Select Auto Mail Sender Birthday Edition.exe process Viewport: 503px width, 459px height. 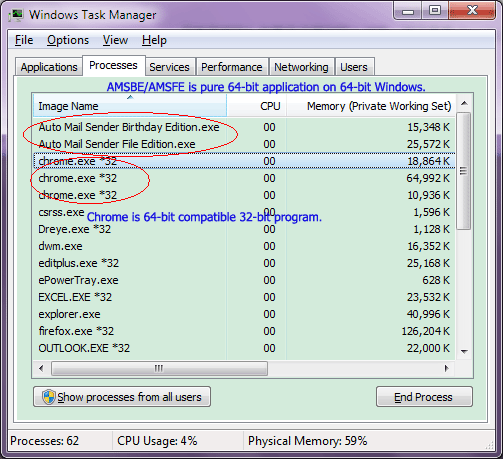[x=244, y=127]
